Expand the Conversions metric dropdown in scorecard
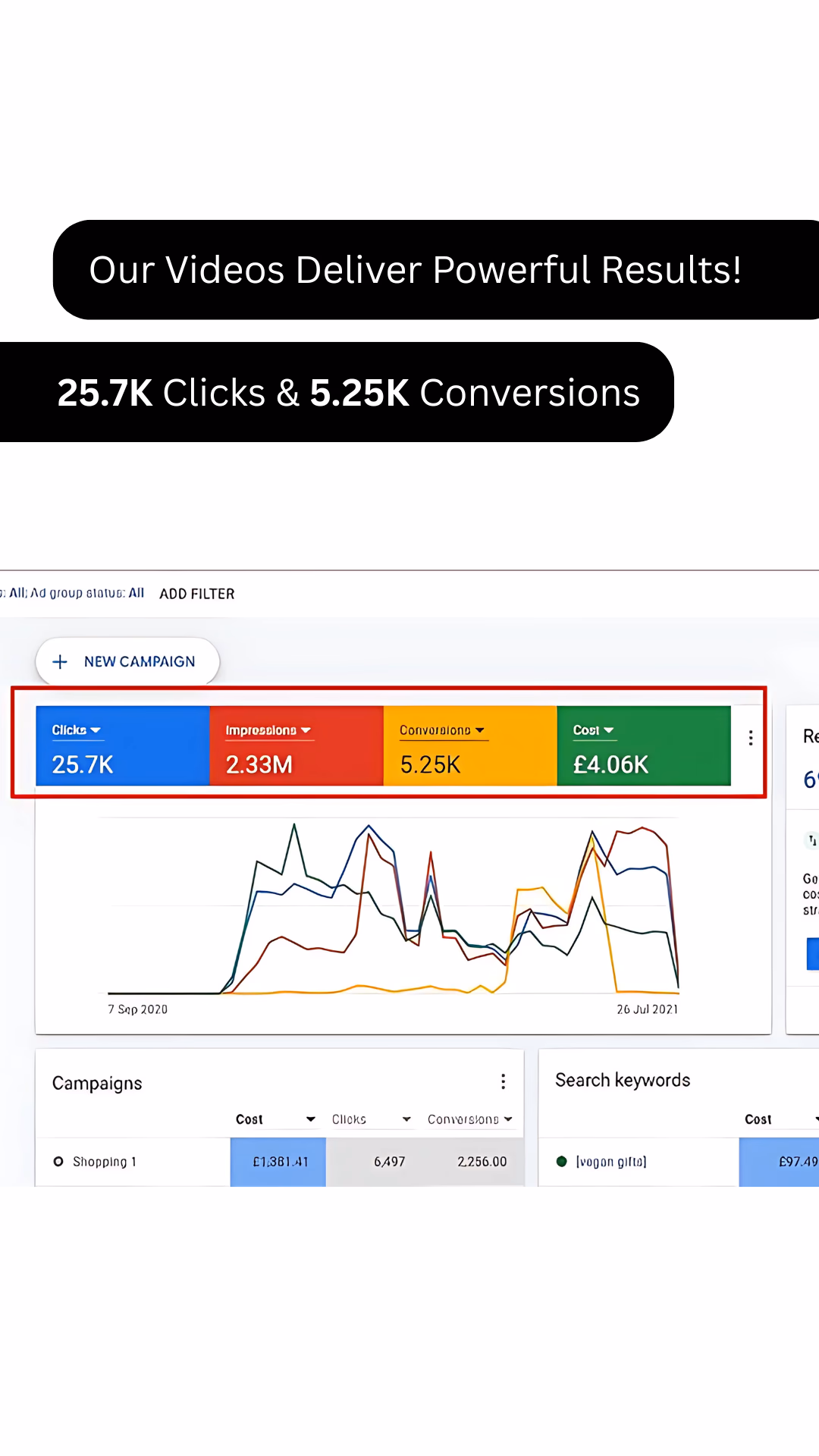 [x=480, y=730]
